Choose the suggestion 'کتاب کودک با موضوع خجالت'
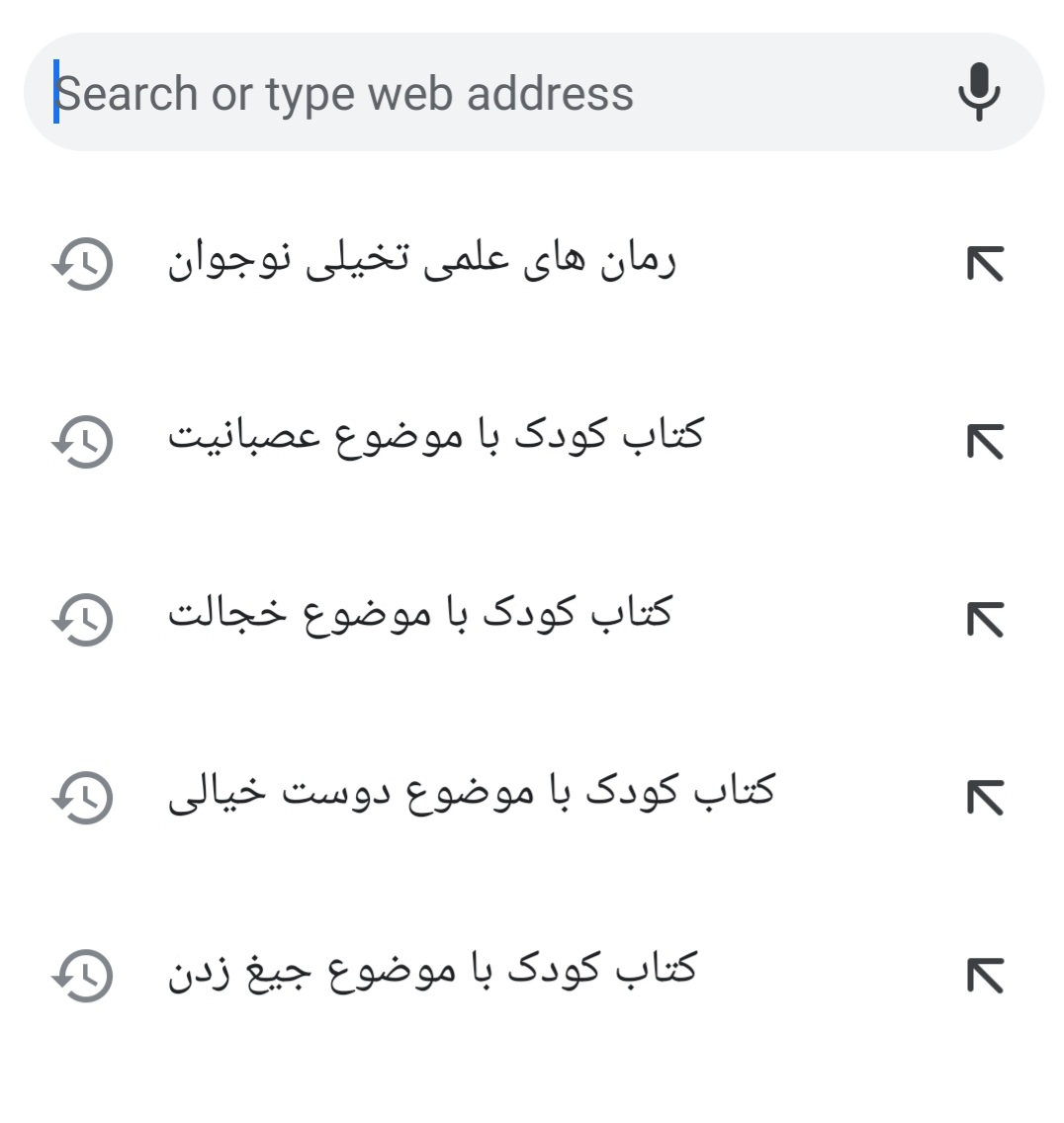 coord(420,615)
